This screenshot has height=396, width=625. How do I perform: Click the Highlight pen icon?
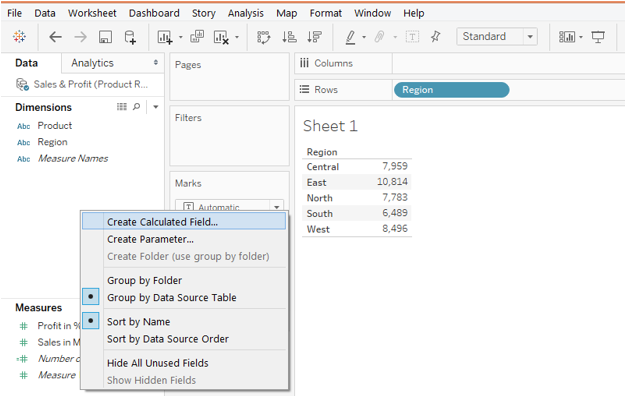tap(350, 37)
